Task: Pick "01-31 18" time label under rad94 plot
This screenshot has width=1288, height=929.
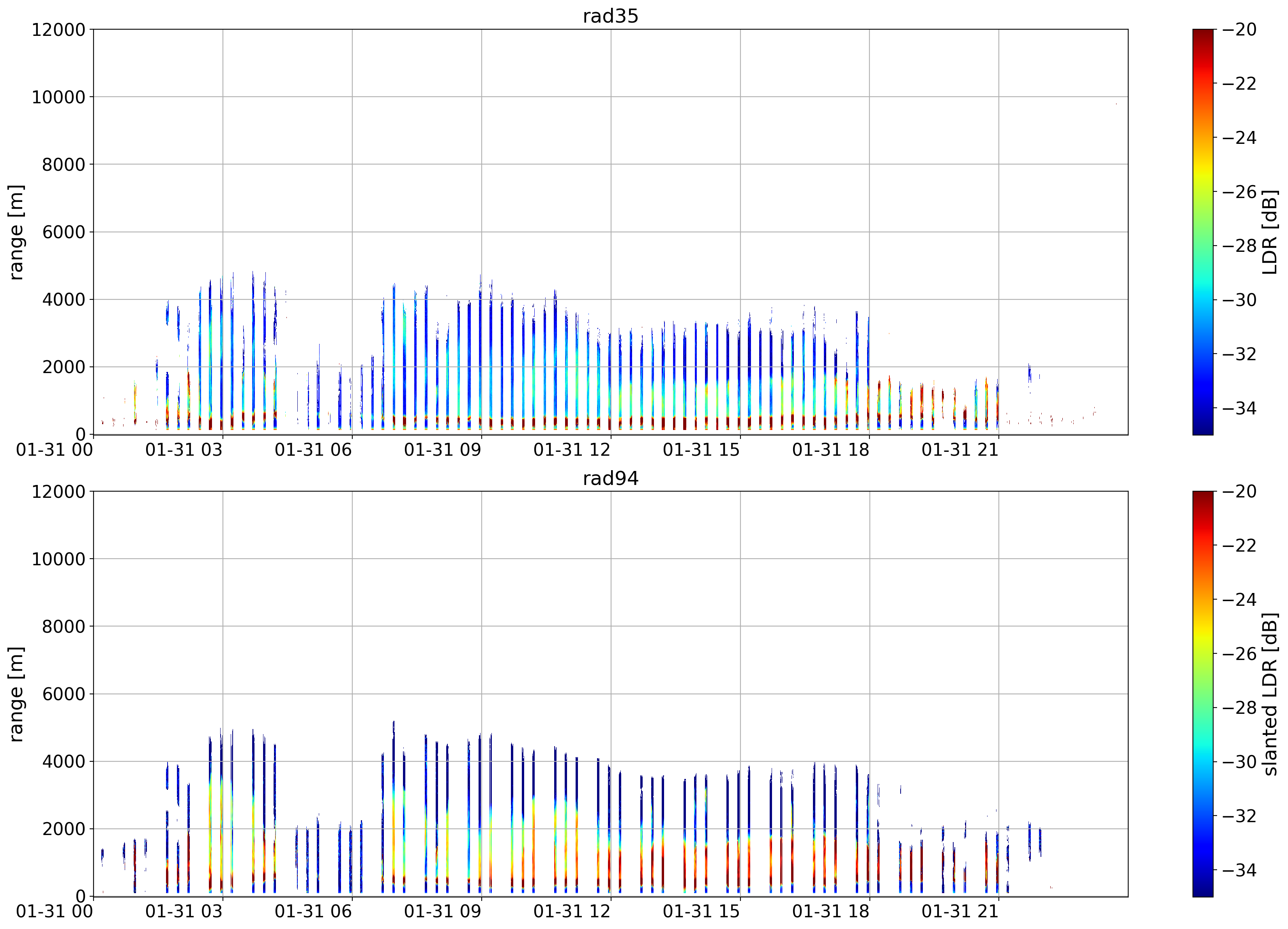Action: coord(831,911)
